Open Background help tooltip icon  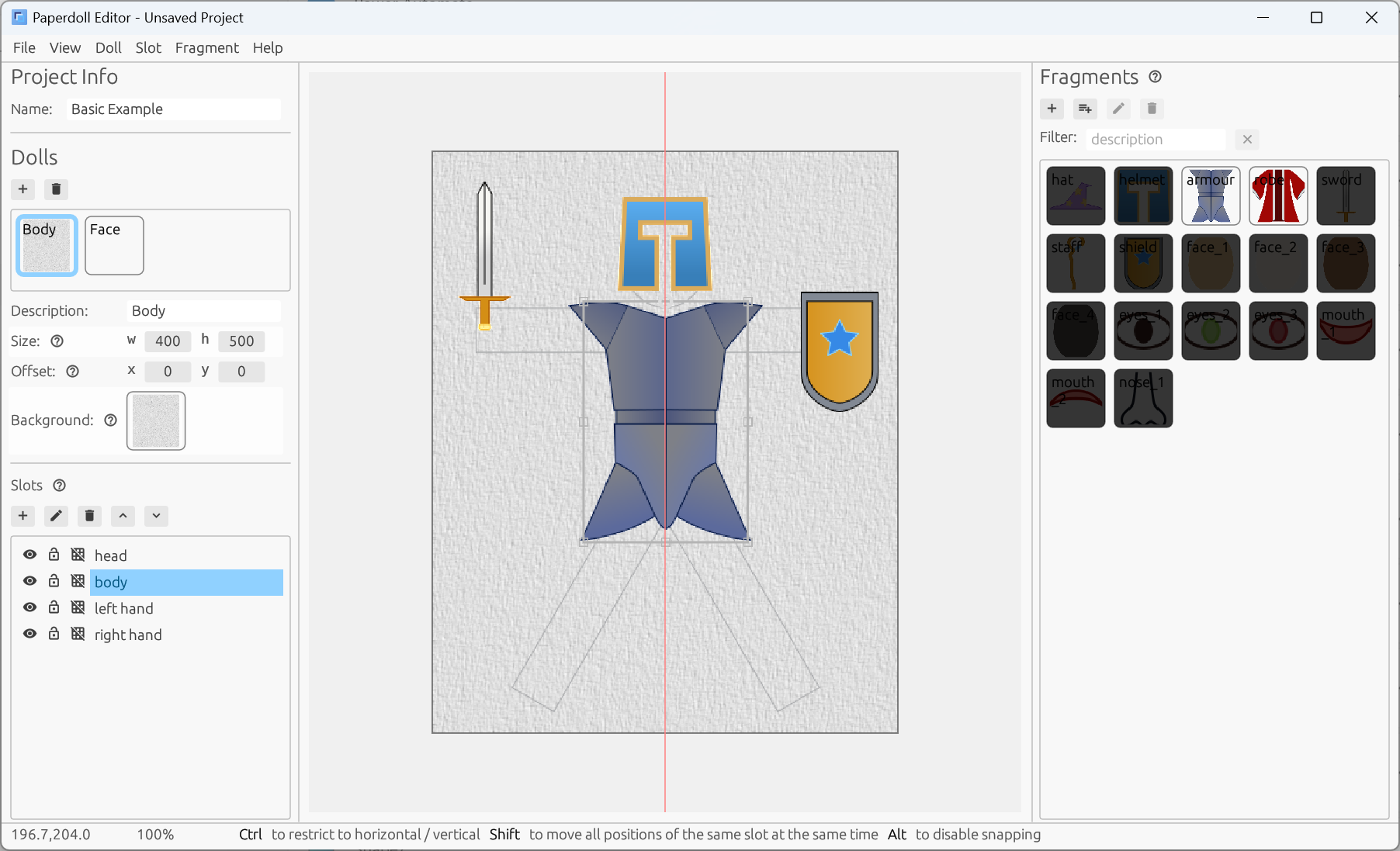(110, 420)
